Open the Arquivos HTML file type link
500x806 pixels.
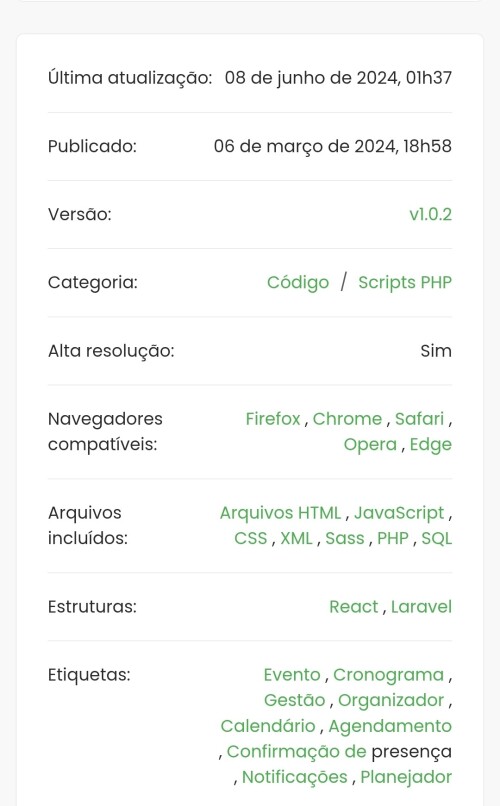(x=280, y=513)
